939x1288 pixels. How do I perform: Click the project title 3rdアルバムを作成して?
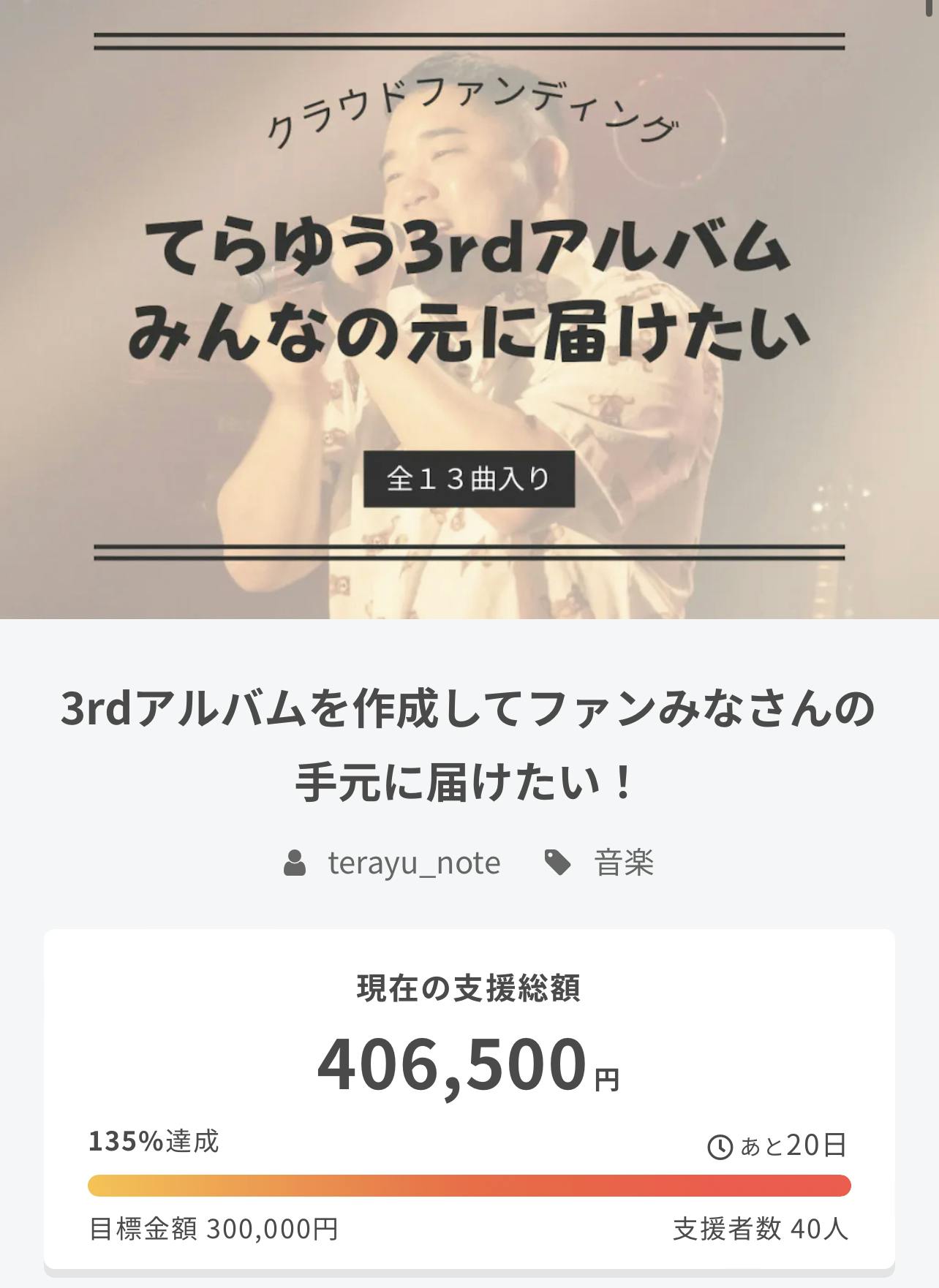(x=468, y=711)
